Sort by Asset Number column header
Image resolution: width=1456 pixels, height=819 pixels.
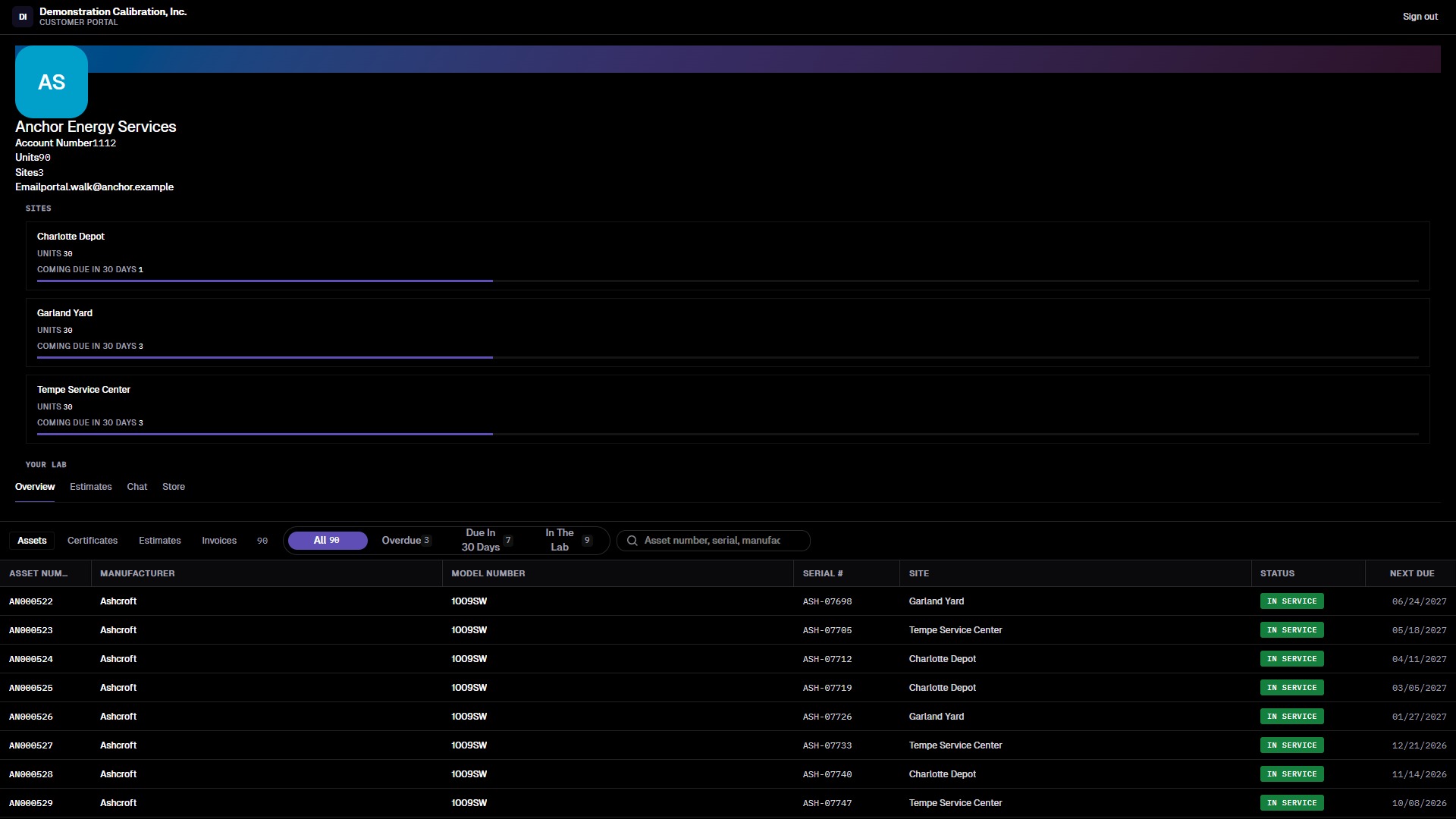(45, 573)
